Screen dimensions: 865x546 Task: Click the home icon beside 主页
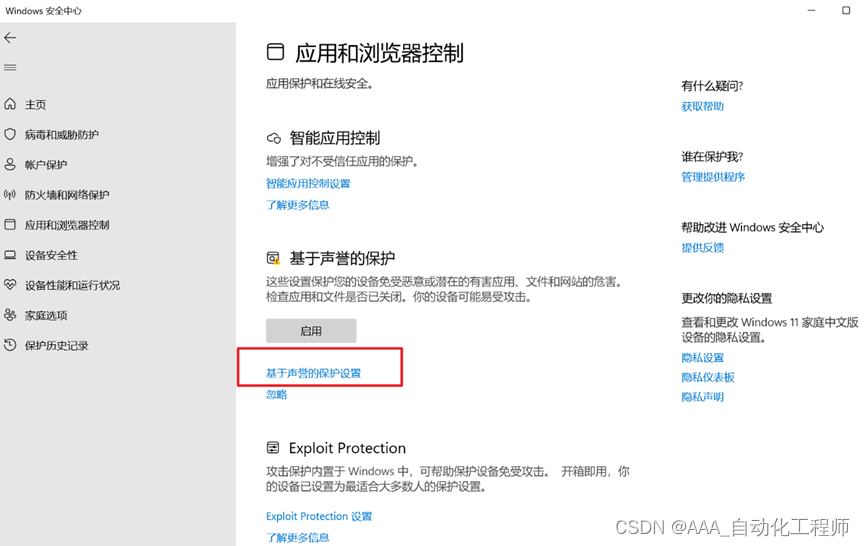(10, 104)
